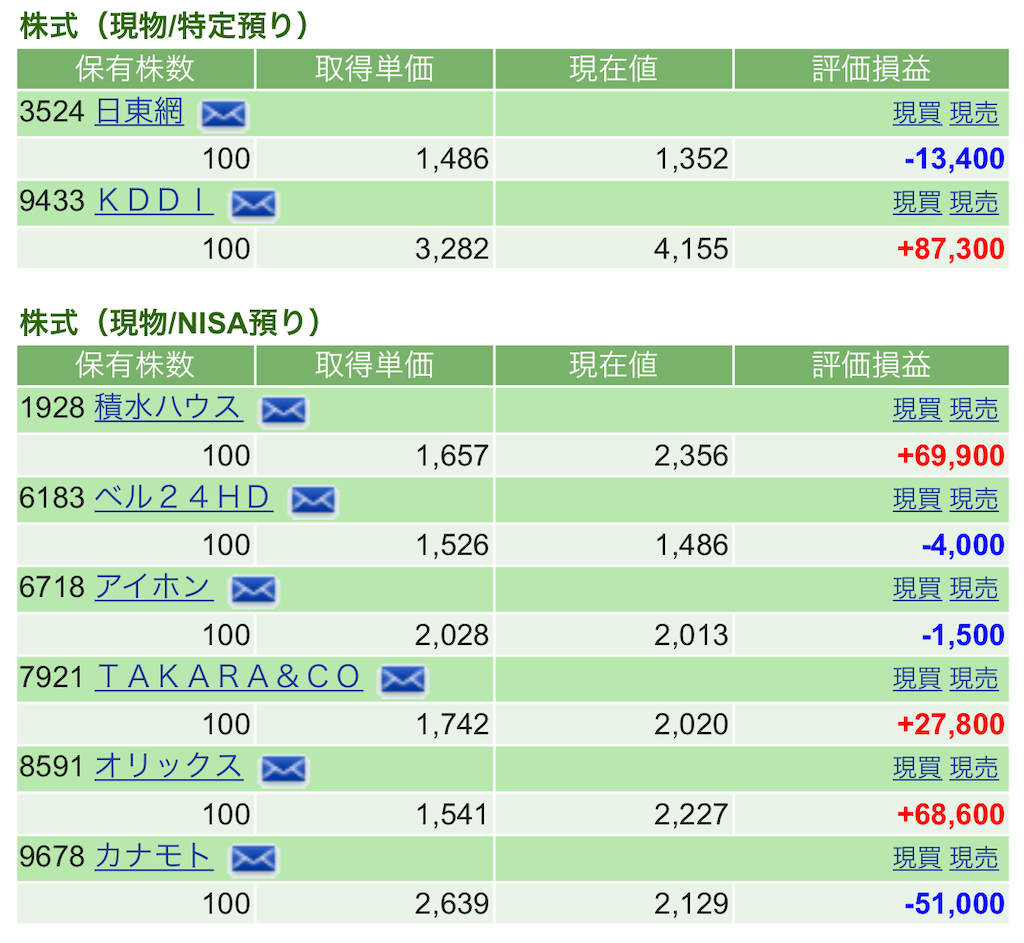
Task: Open the envelope icon for ベル24HD
Action: point(313,501)
